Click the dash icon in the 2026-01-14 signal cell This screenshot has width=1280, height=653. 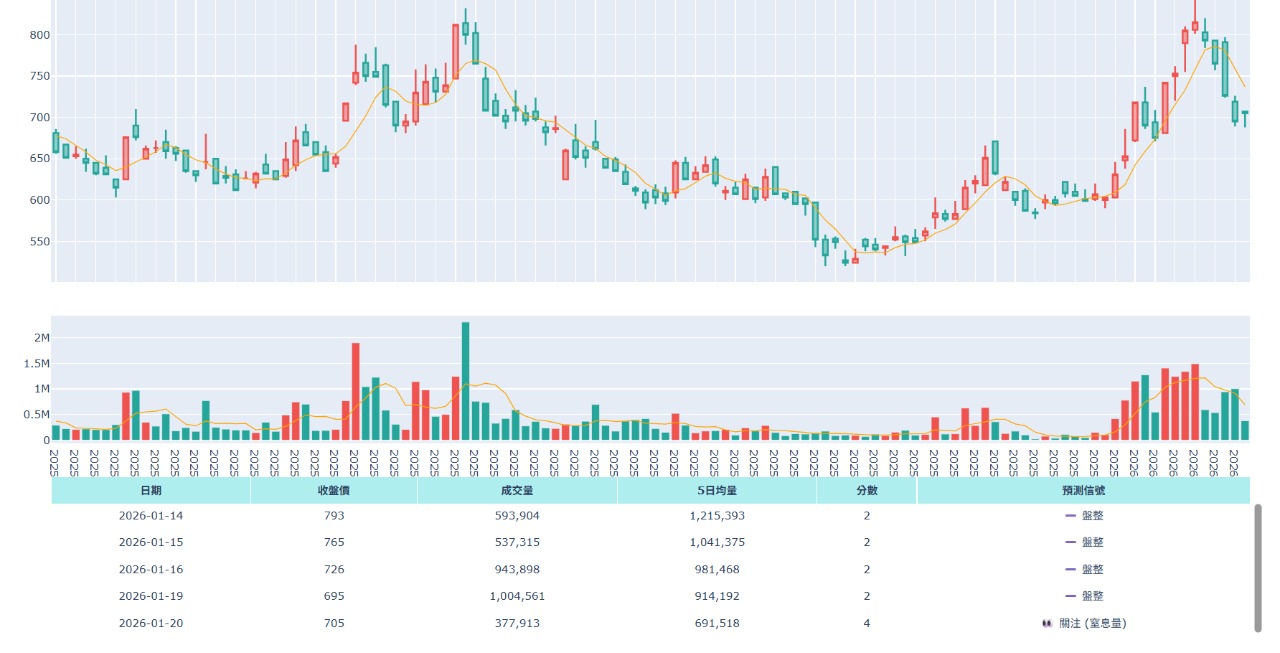coord(1070,516)
